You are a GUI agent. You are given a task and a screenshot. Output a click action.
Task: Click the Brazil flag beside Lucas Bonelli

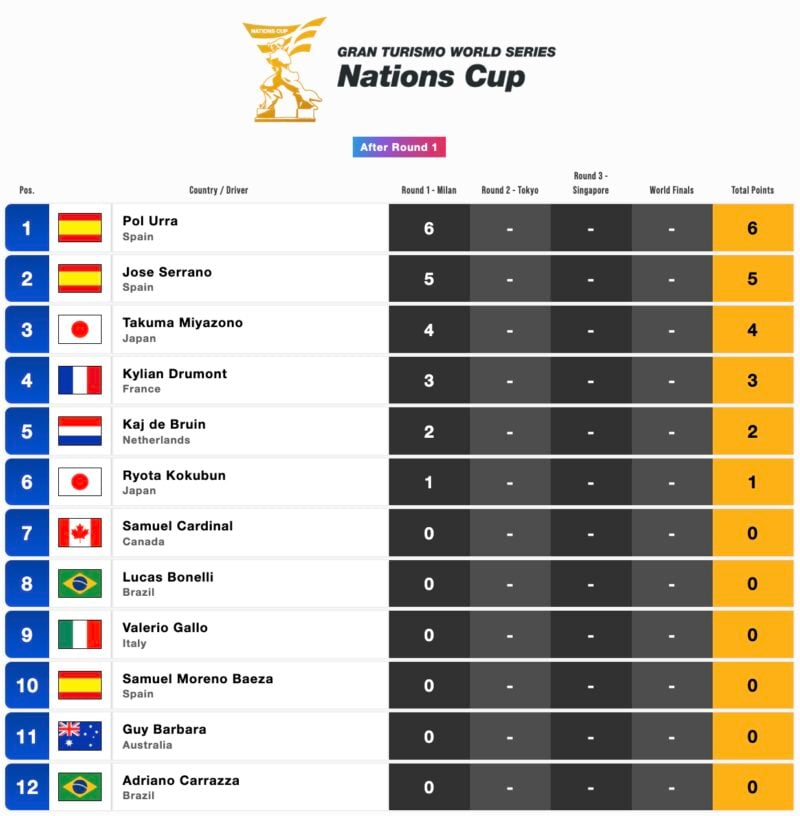[80, 583]
